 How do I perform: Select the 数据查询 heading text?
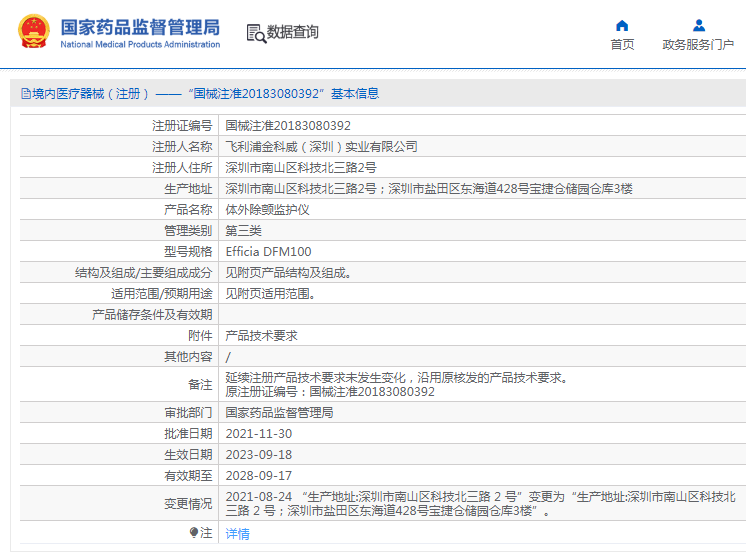tap(293, 32)
